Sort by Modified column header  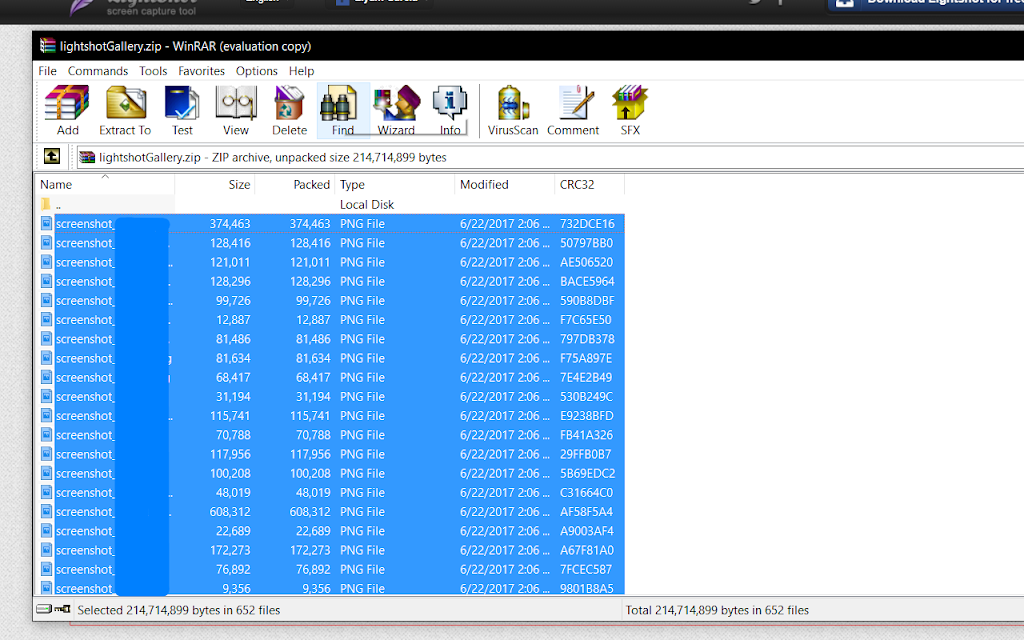[505, 185]
